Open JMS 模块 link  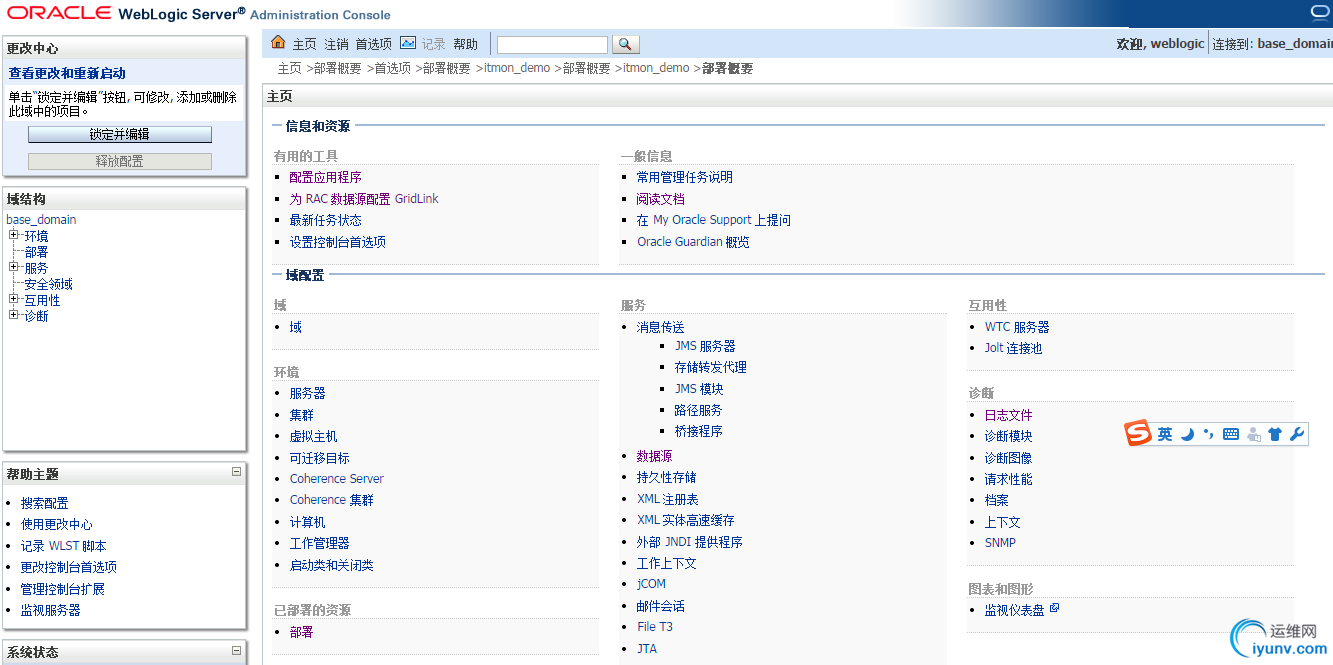(699, 389)
